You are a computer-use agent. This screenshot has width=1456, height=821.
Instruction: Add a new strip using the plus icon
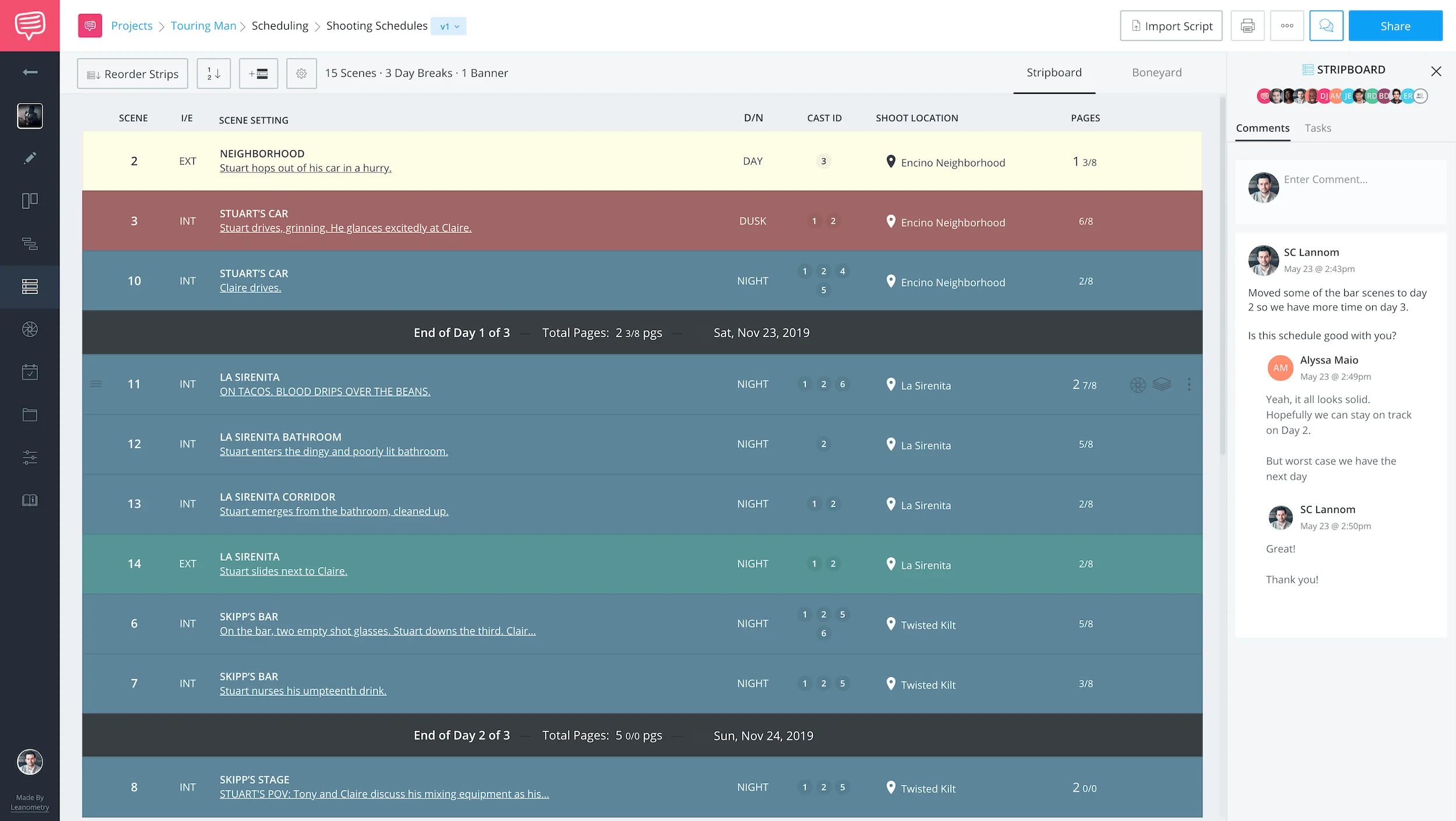[259, 73]
